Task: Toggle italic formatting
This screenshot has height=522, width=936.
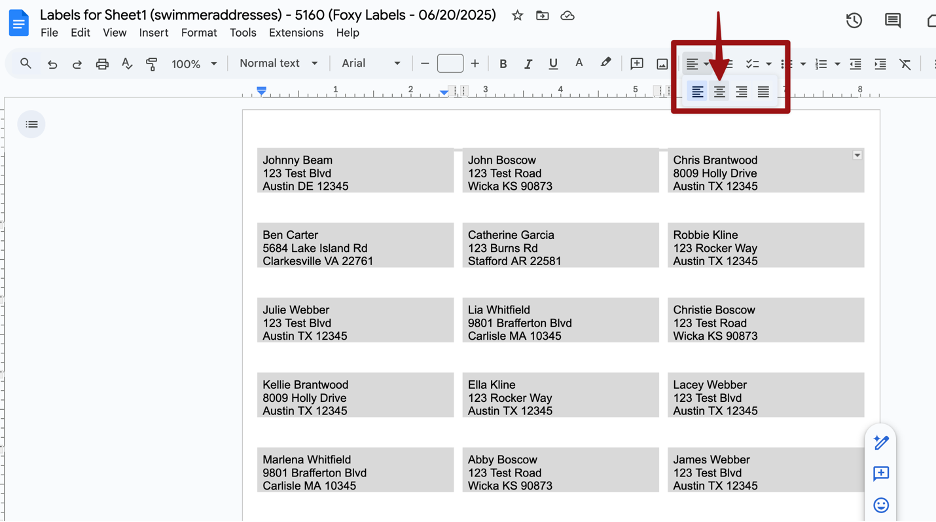Action: 528,64
